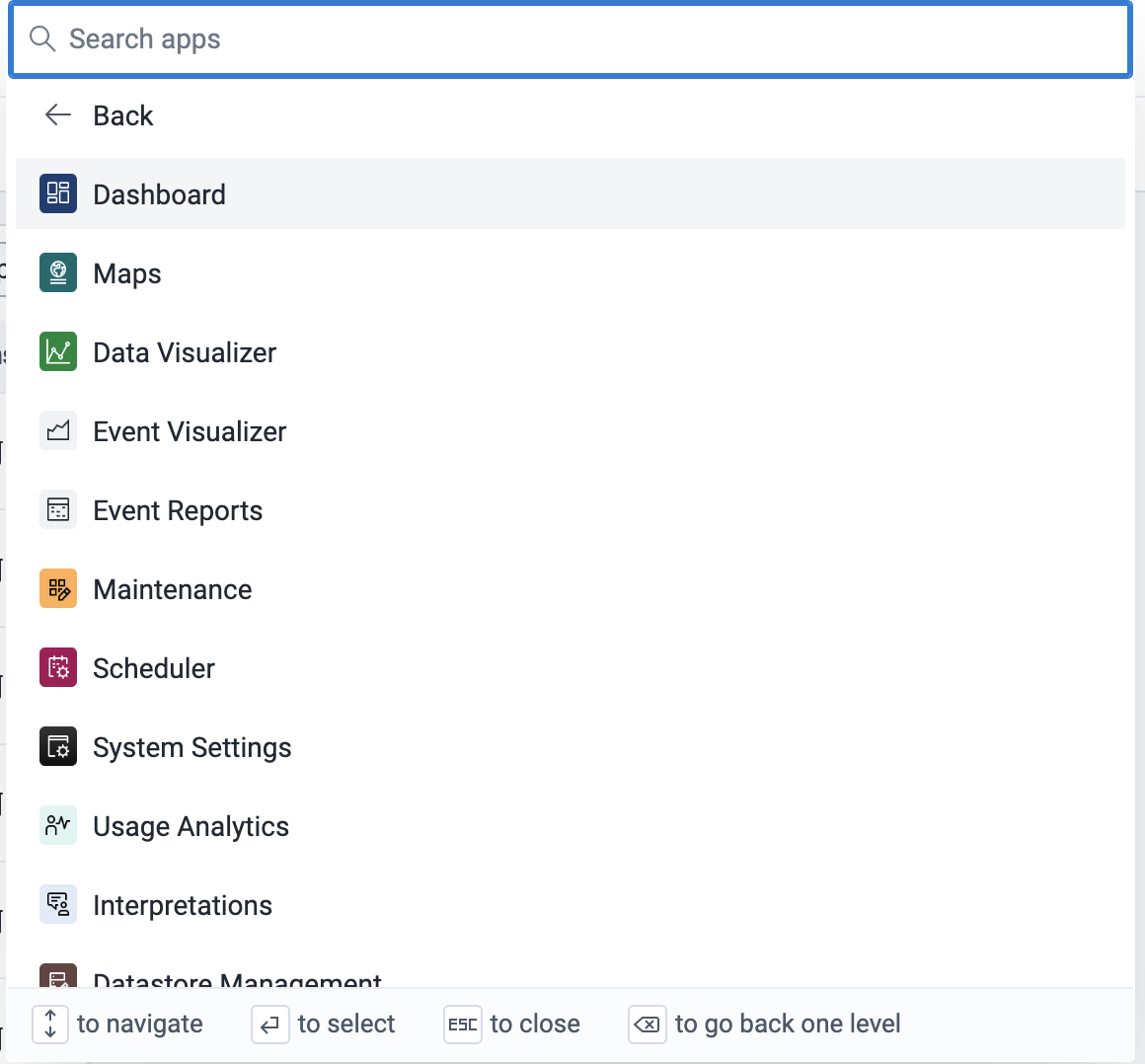Click the Dashboard app icon
The height and width of the screenshot is (1064, 1145).
click(x=58, y=193)
